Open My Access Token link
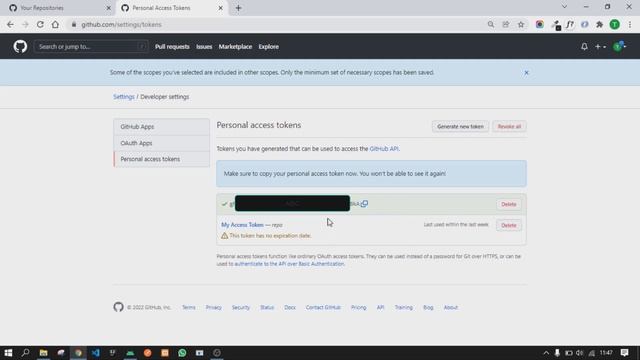This screenshot has width=640, height=360. (242, 225)
